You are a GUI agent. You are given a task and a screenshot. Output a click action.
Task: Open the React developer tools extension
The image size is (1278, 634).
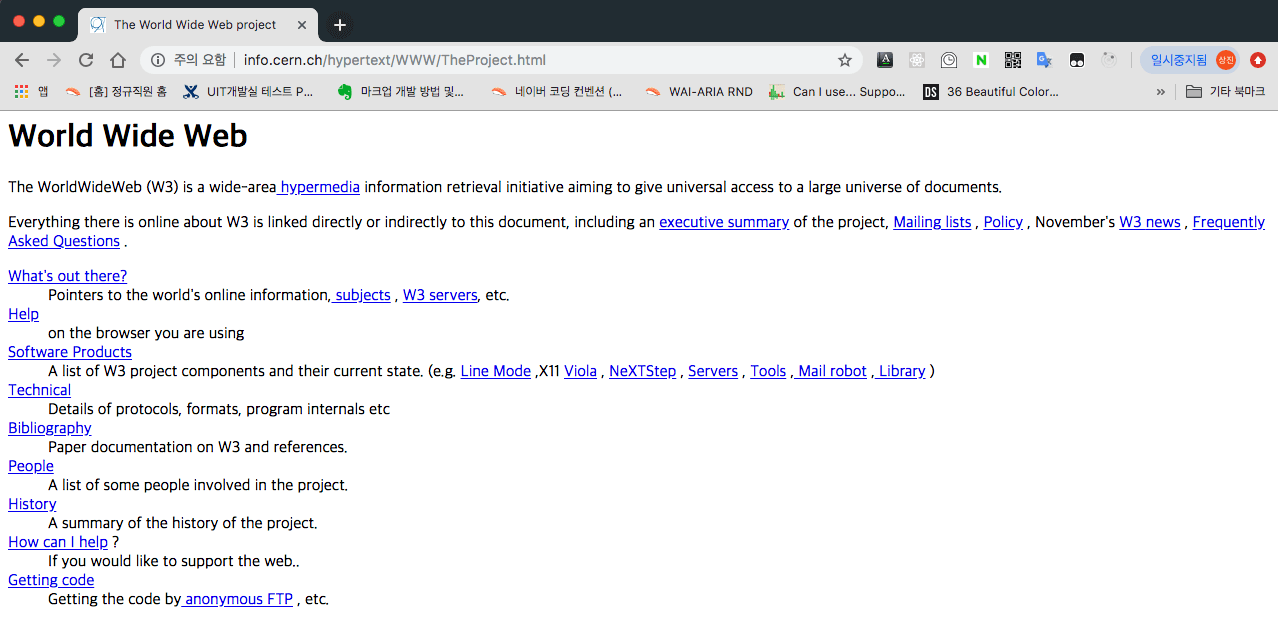pos(917,60)
